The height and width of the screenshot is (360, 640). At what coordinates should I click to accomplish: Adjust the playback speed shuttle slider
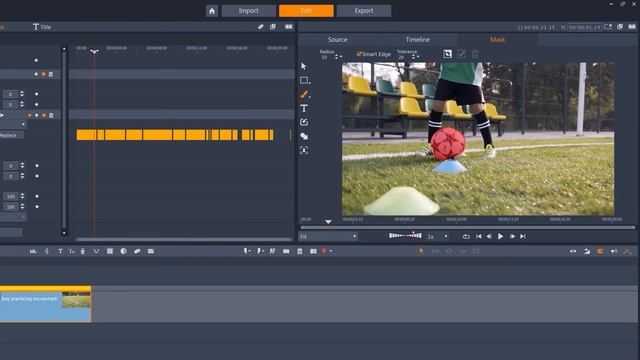(405, 236)
